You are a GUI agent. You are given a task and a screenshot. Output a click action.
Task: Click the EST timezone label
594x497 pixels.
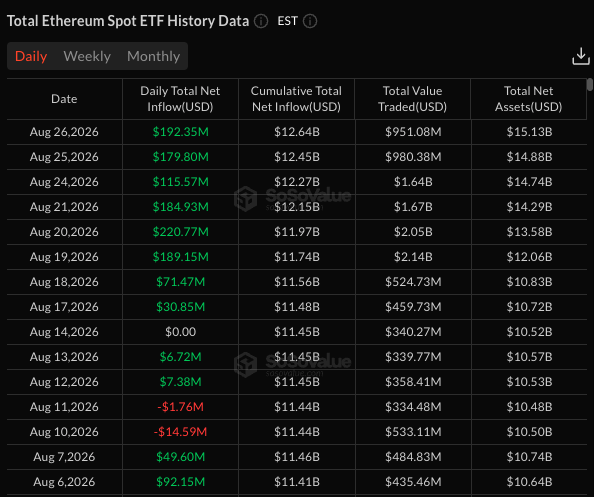[288, 21]
